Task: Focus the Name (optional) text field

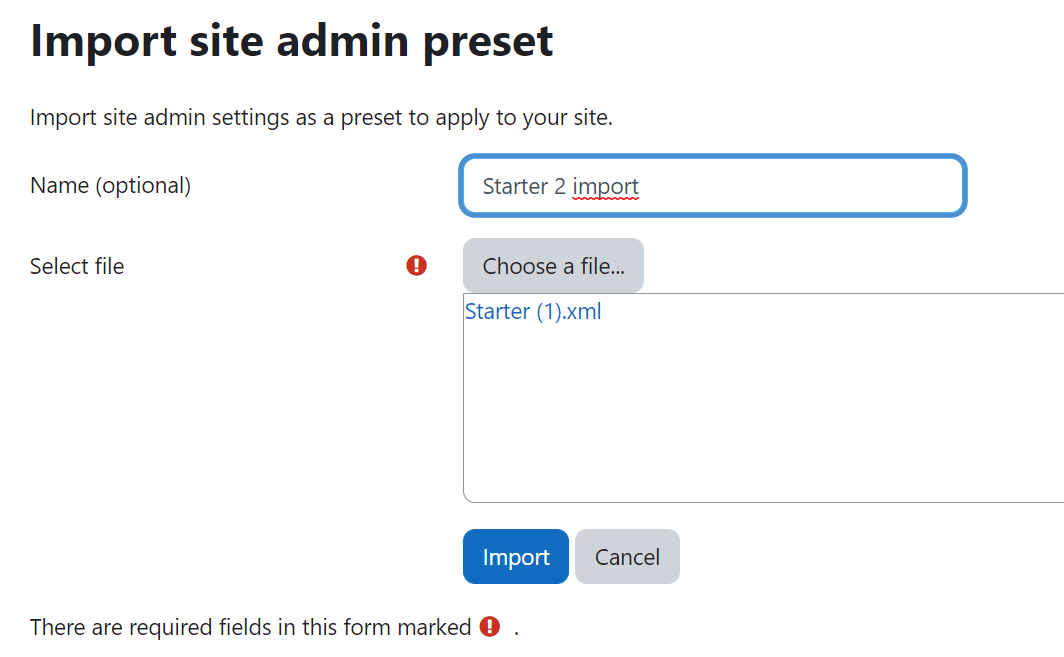Action: [712, 185]
